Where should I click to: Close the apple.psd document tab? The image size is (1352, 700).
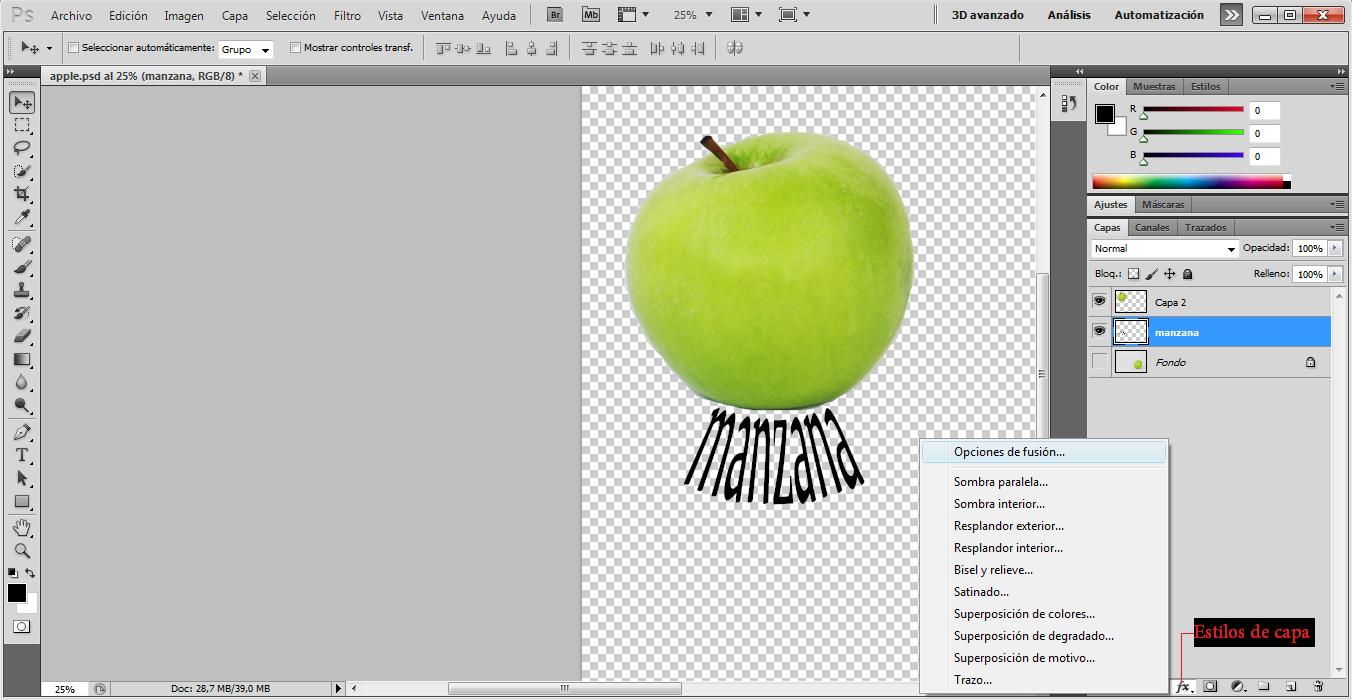pyautogui.click(x=255, y=75)
